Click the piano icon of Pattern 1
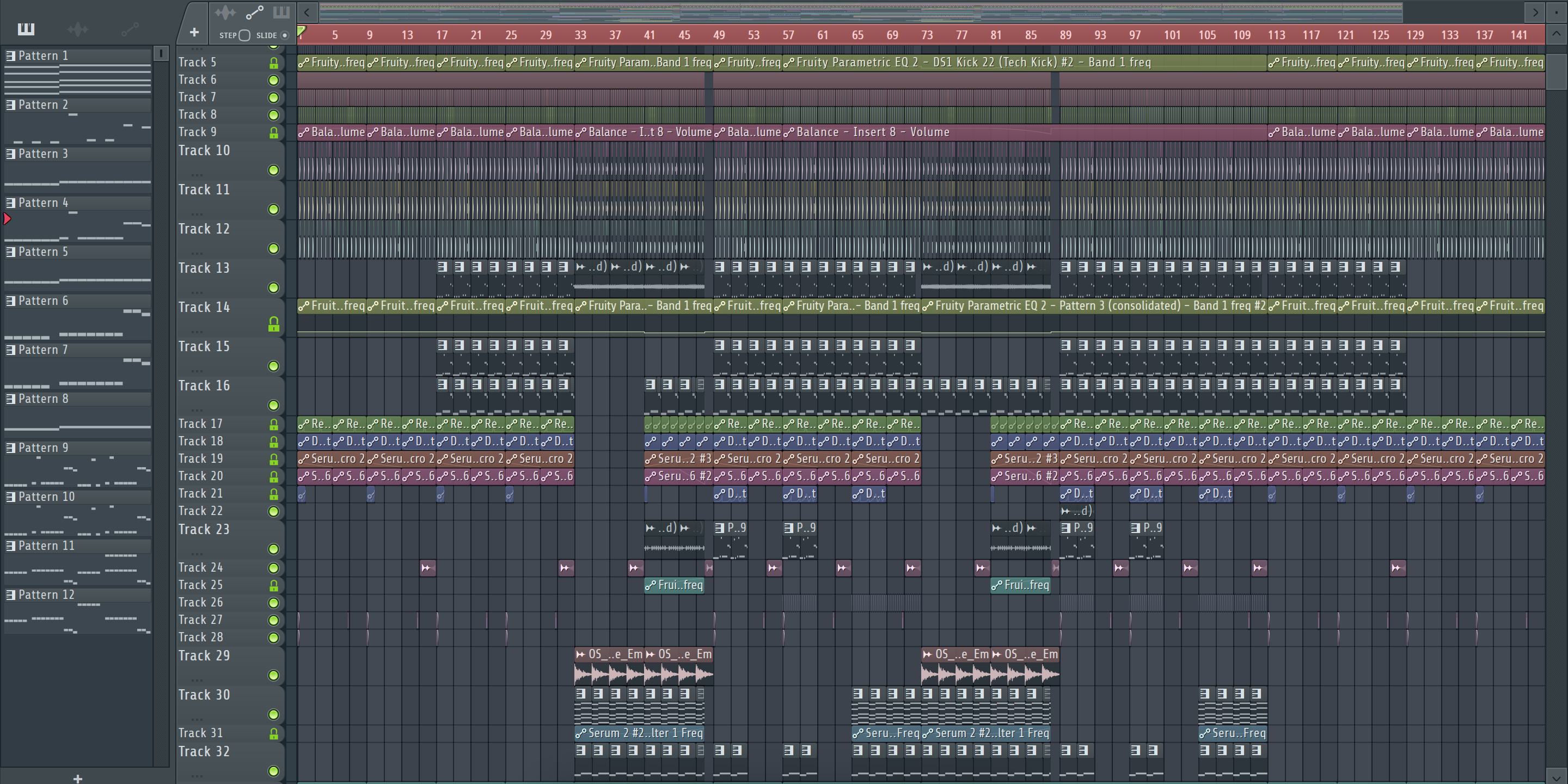 tap(10, 56)
